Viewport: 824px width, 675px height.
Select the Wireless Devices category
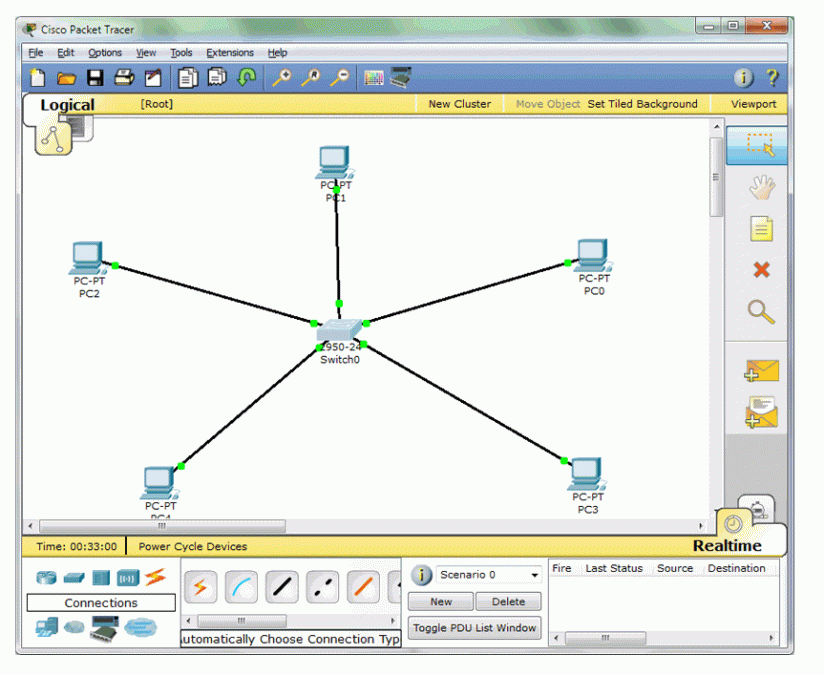[128, 578]
